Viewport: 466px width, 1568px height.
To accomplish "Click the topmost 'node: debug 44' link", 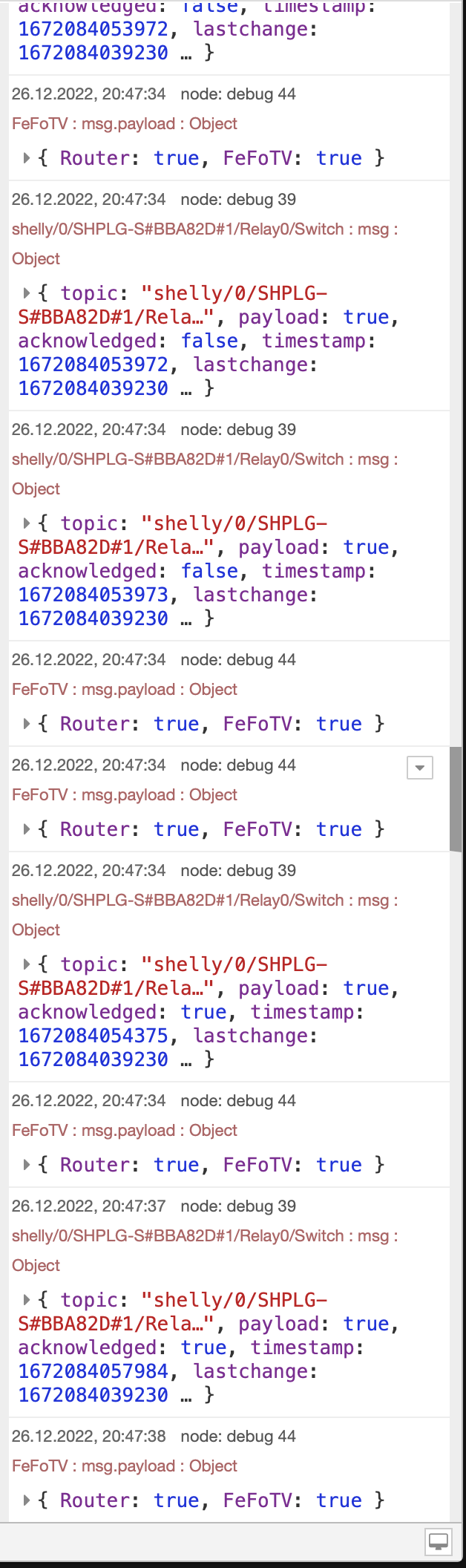I will (238, 94).
